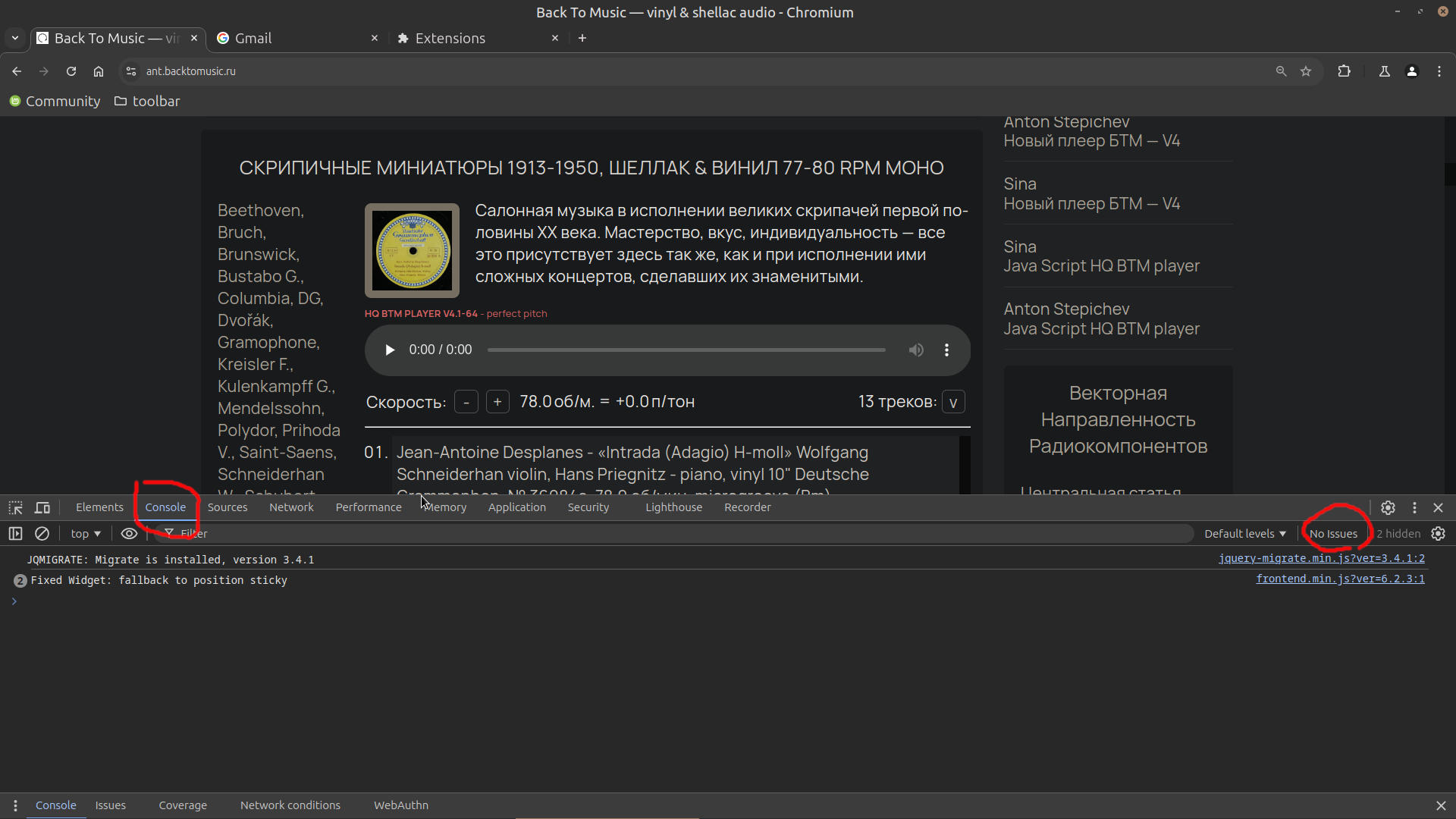1456x819 pixels.
Task: Open the Issues drawer tab
Action: 111,805
